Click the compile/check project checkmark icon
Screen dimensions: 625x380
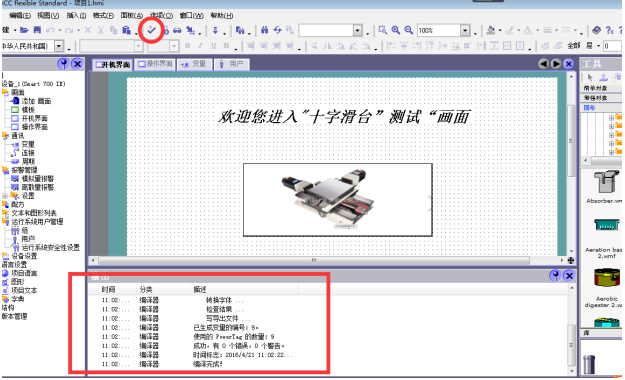(x=151, y=30)
